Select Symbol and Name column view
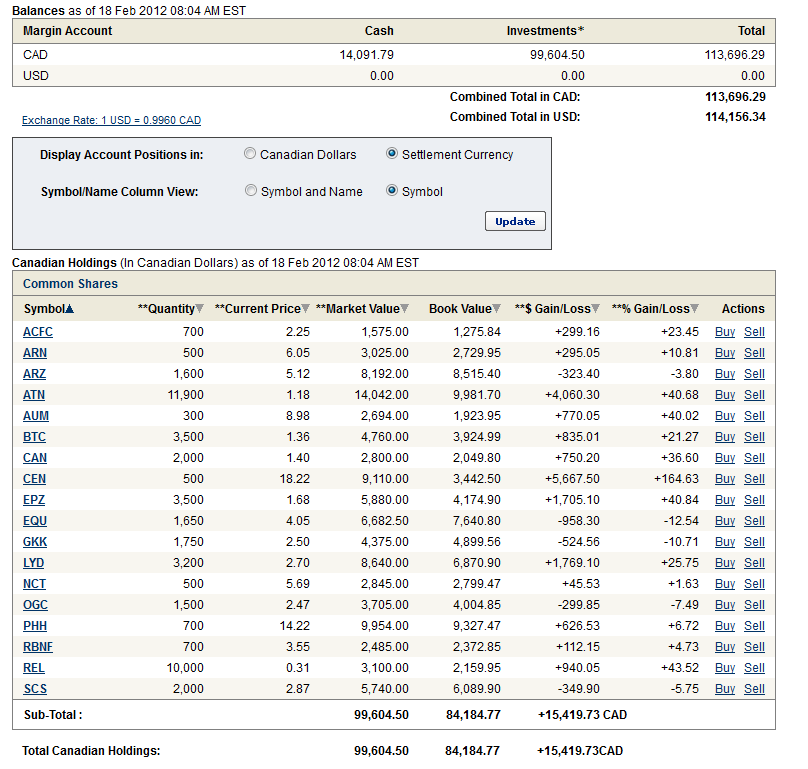Image resolution: width=808 pixels, height=769 pixels. click(x=251, y=192)
